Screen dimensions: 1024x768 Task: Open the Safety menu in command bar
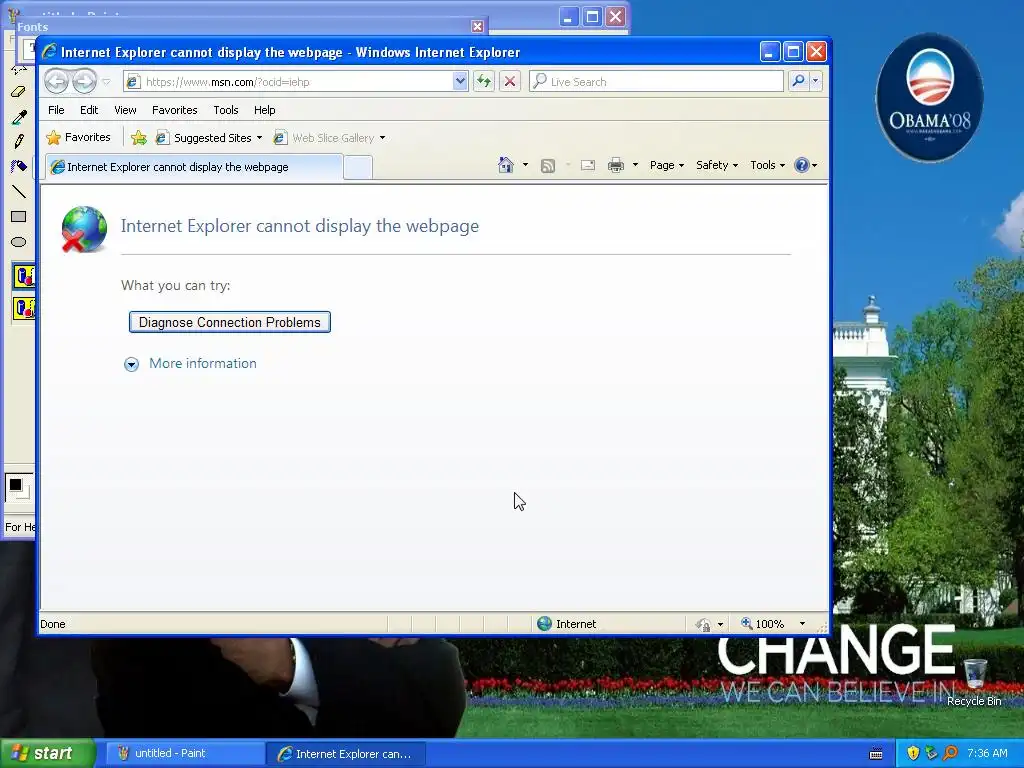tap(716, 165)
